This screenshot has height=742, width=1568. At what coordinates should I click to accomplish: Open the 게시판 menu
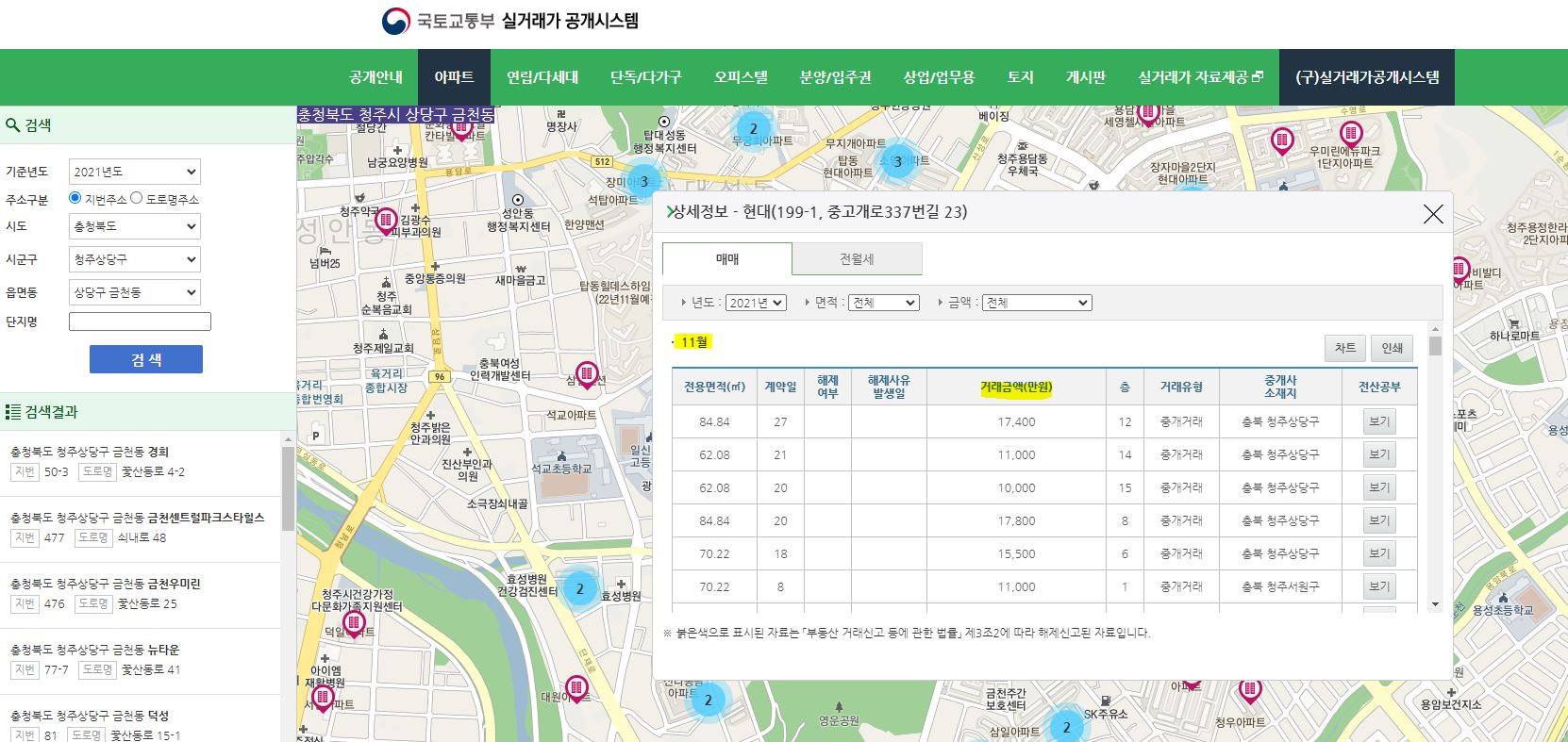[1085, 77]
